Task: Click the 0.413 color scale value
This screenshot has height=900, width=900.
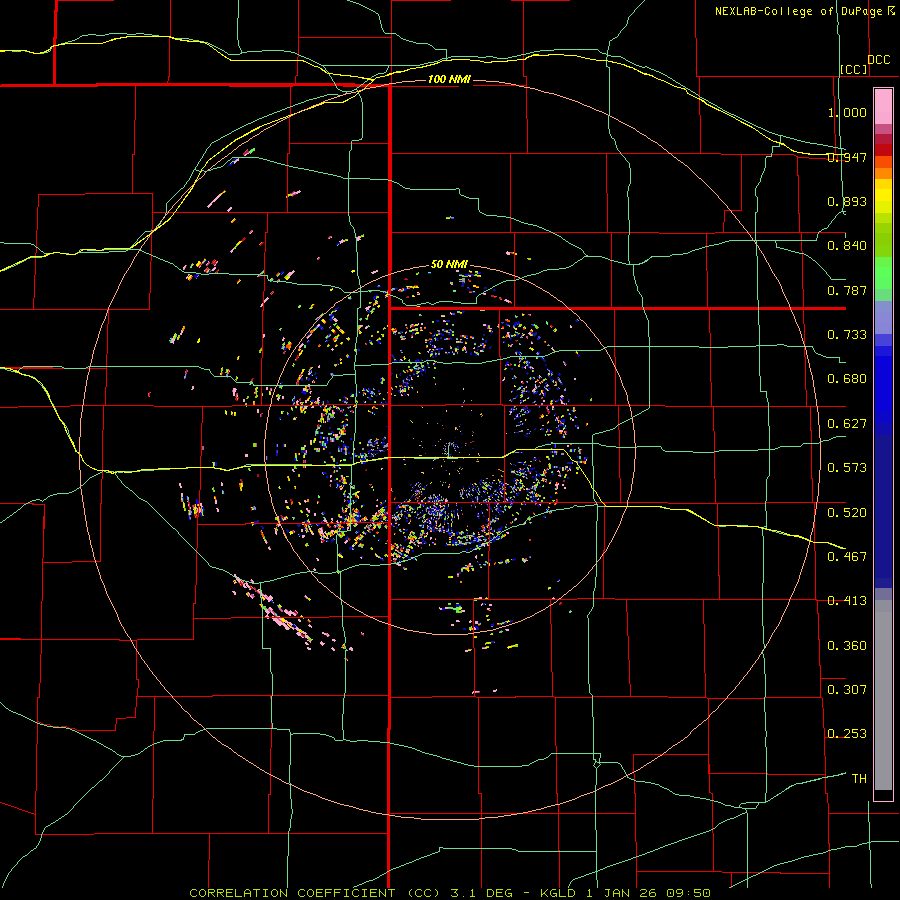Action: pos(847,601)
